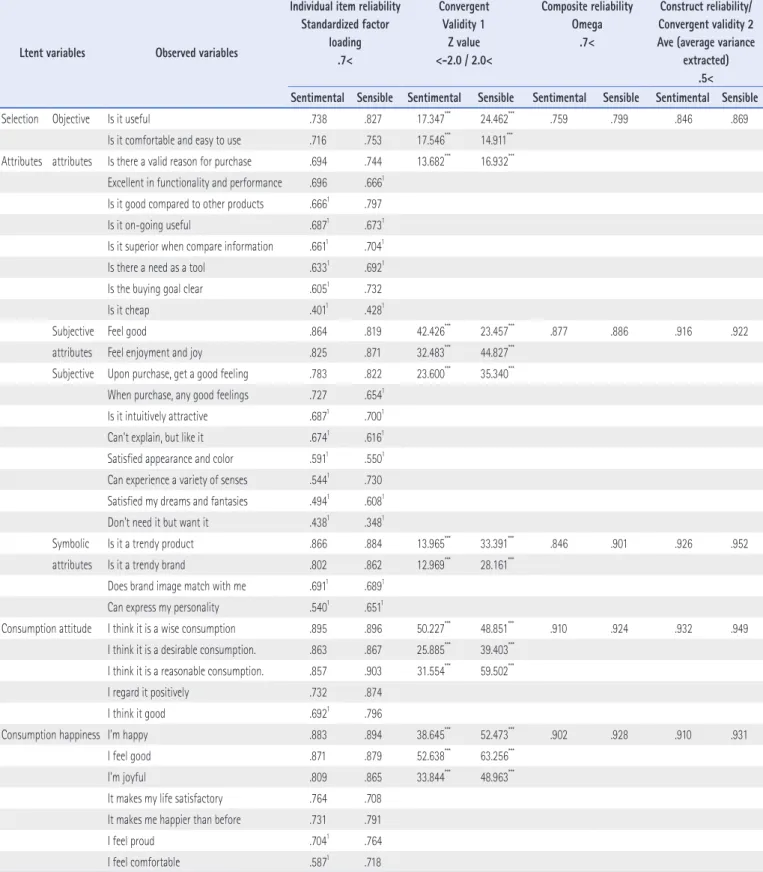The image size is (763, 872).
Task: Click 'I think it good' label
Action: point(136,714)
